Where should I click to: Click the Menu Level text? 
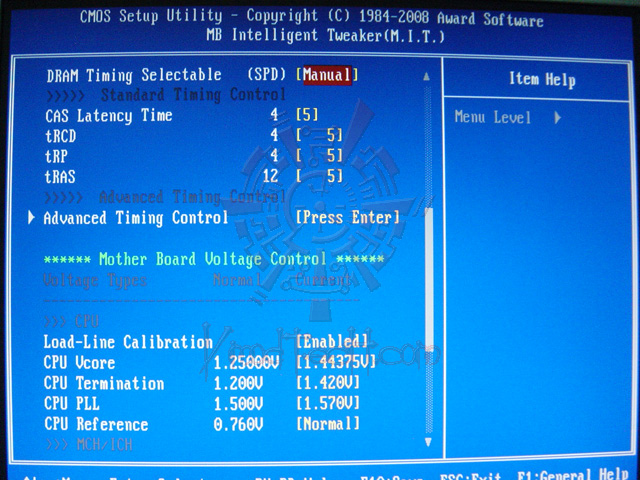493,118
